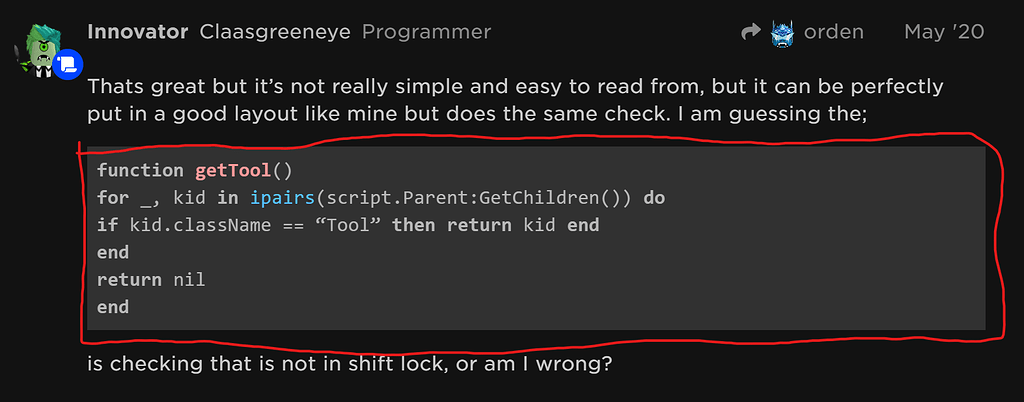Viewport: 1024px width, 402px height.
Task: Click the function keyword in code block
Action: [x=140, y=170]
